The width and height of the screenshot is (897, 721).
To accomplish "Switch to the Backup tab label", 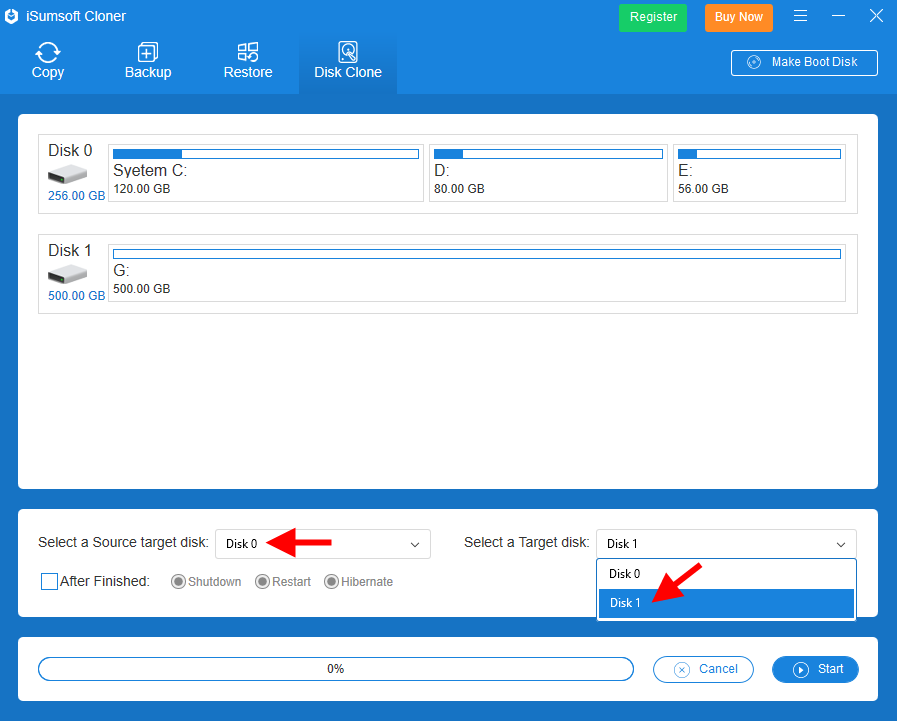I will [x=148, y=73].
